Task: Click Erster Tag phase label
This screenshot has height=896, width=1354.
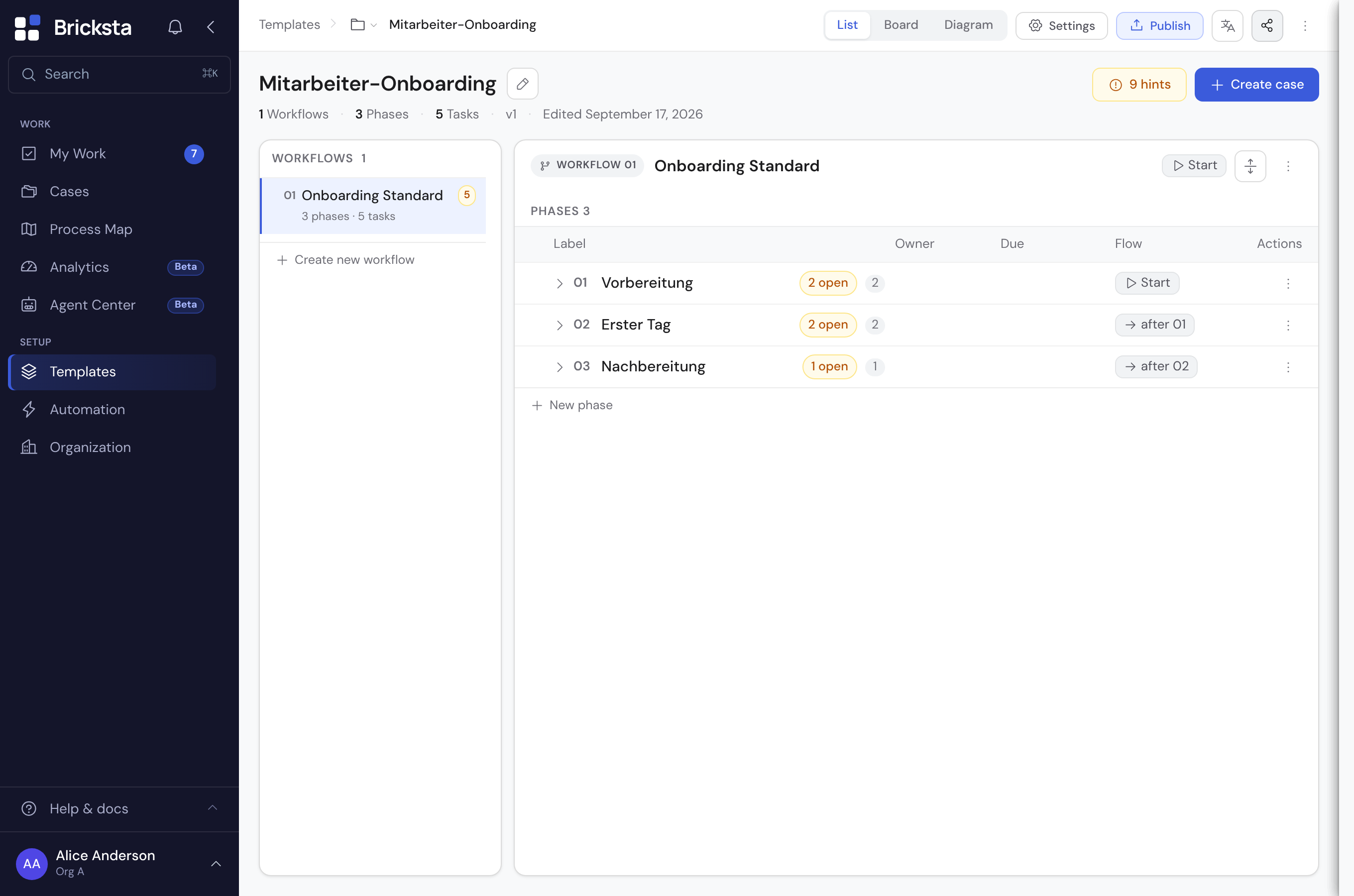Action: pos(635,325)
